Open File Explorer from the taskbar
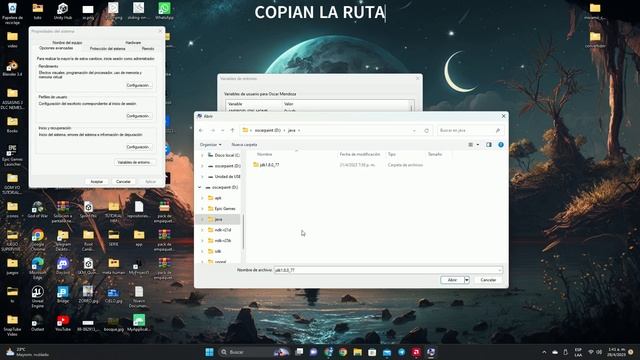640x360 pixels. click(x=358, y=352)
